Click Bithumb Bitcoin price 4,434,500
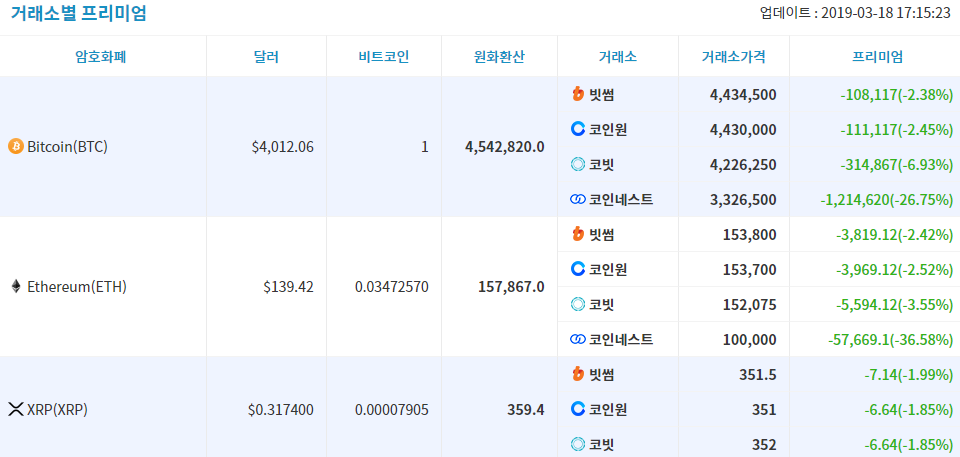The image size is (960, 457). pos(743,95)
